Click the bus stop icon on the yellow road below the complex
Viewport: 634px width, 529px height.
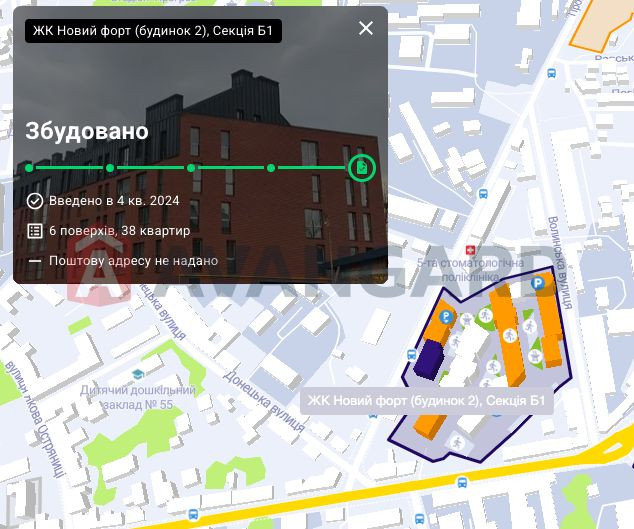[462, 482]
